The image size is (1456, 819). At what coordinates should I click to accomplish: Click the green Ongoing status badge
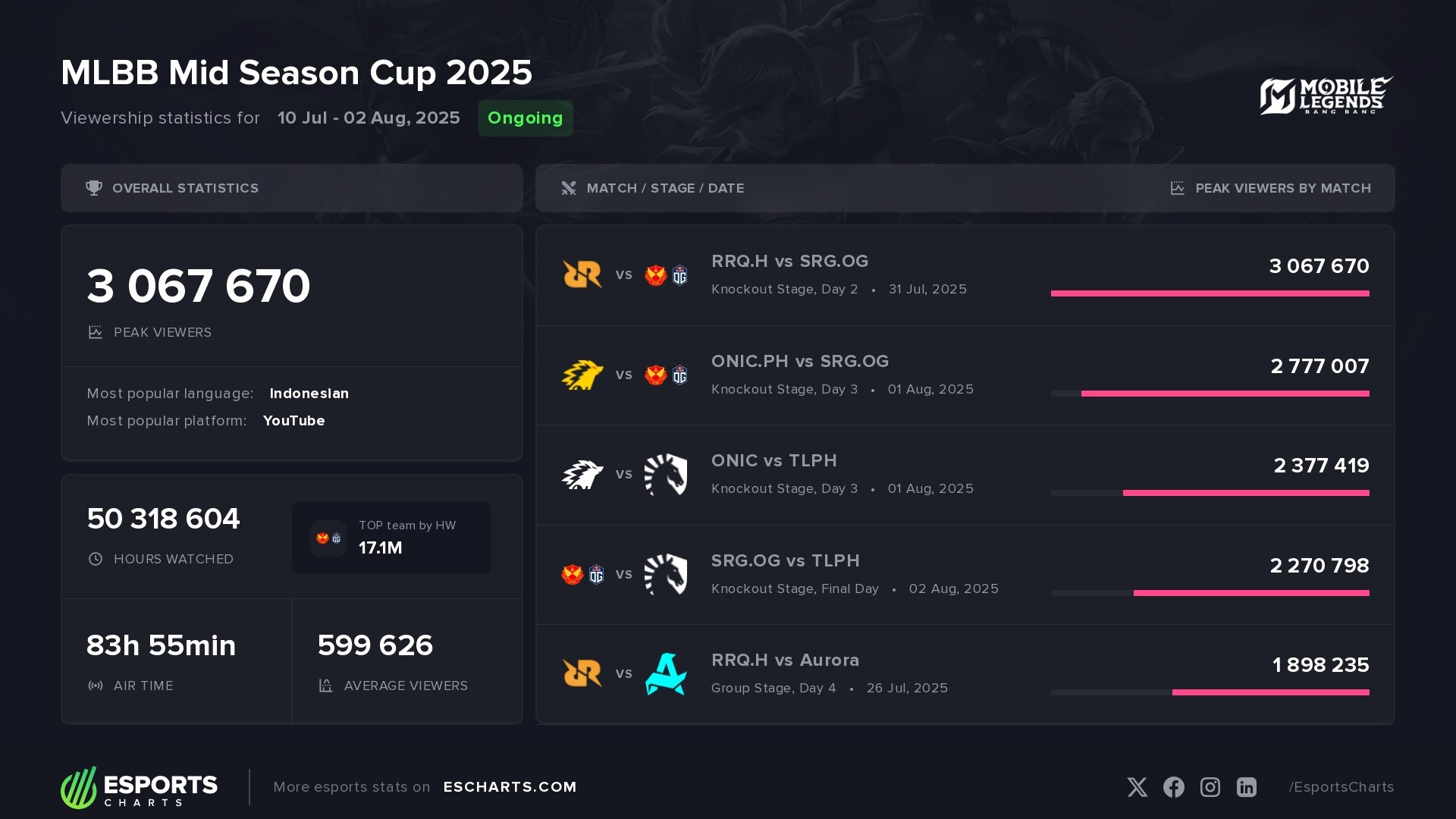[525, 118]
